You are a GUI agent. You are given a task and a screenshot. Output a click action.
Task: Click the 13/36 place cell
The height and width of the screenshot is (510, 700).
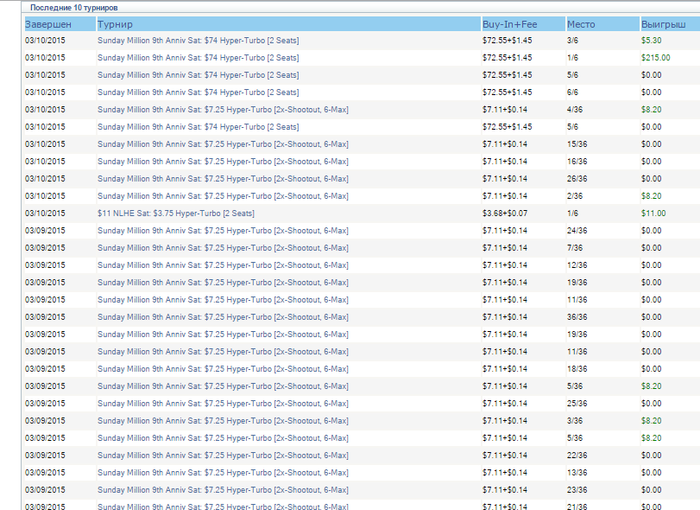[577, 472]
